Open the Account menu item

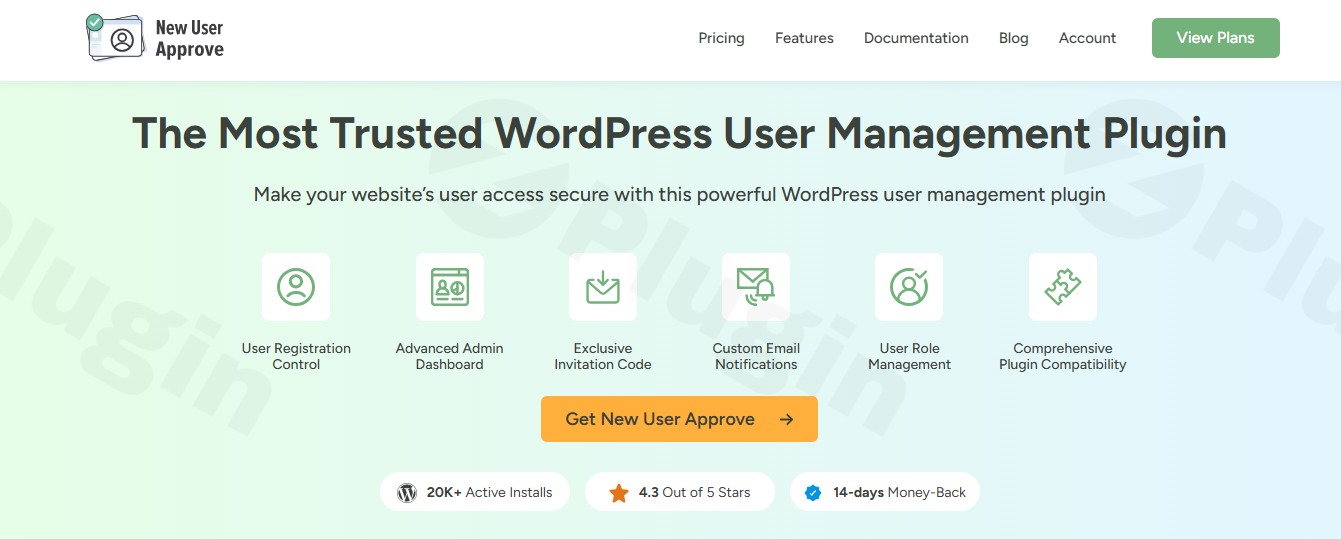pyautogui.click(x=1087, y=38)
